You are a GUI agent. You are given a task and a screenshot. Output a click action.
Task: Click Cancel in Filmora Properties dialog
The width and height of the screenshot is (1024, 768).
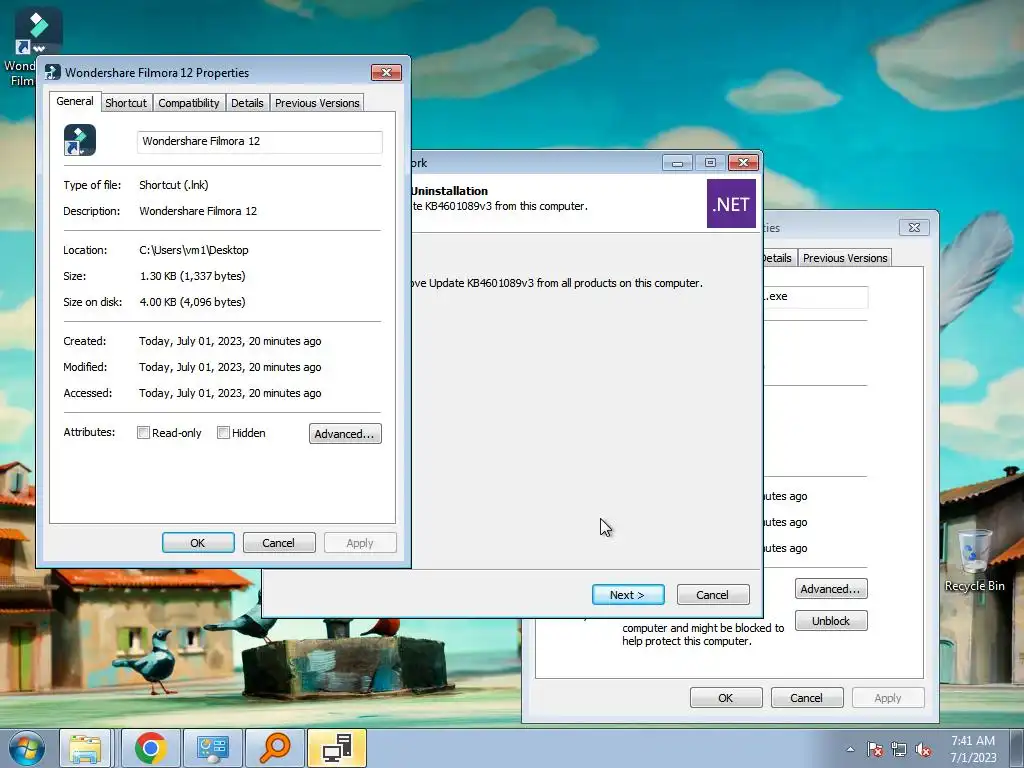[279, 543]
